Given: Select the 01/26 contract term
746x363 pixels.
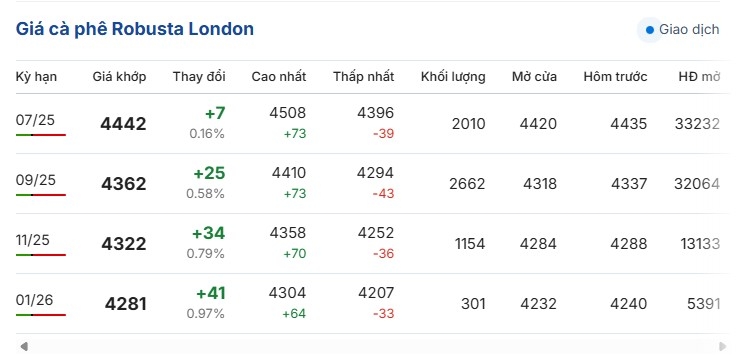Looking at the screenshot, I should [34, 300].
